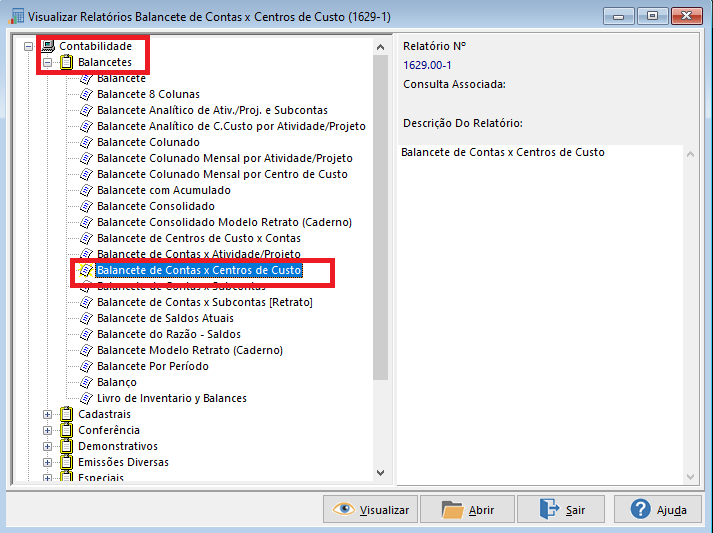Click the Emissões Diversas clipboard folder icon
713x533 pixels.
pyautogui.click(x=66, y=462)
